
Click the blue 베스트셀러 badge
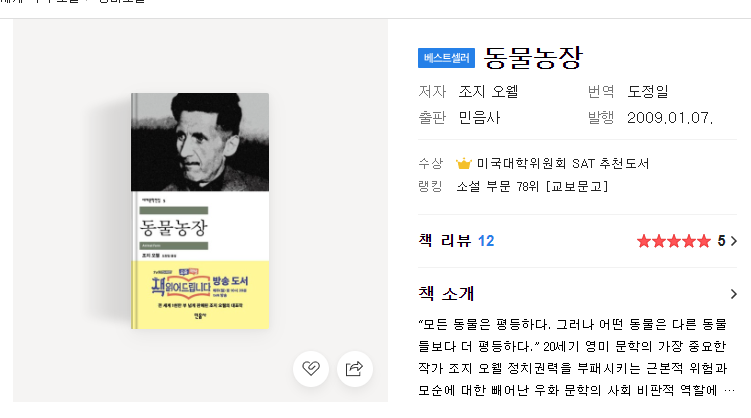(446, 57)
